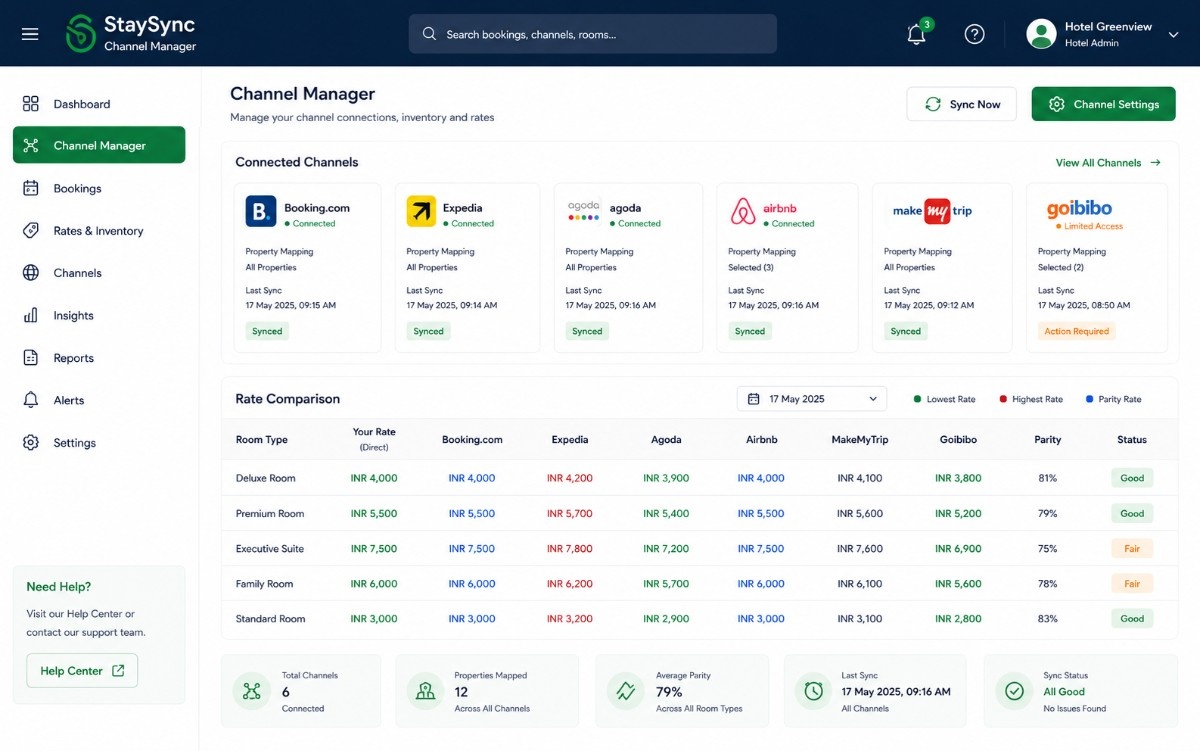Open Rates & Inventory section
Screen dimensions: 1200x751
coord(99,231)
